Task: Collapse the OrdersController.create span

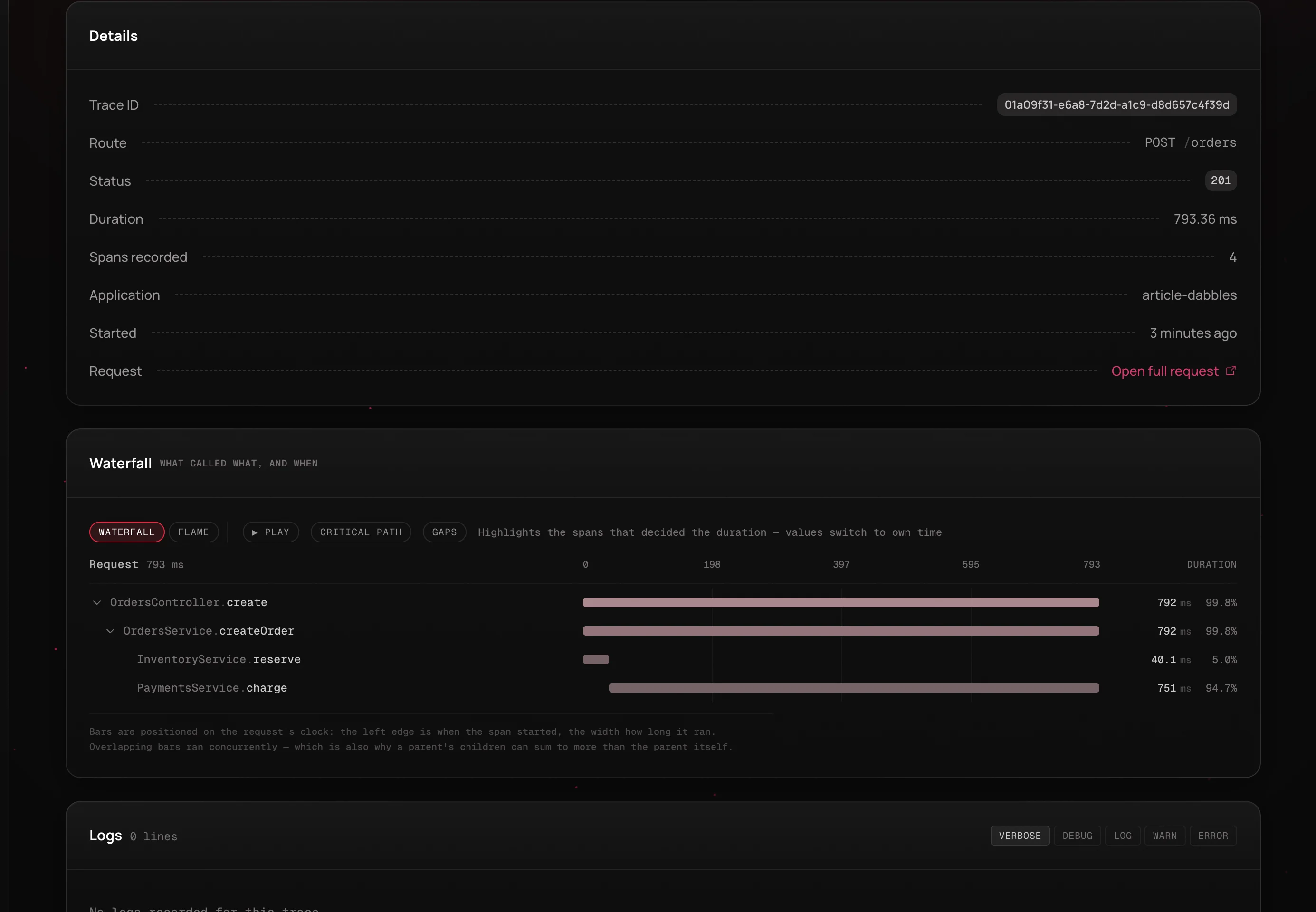Action: [97, 602]
